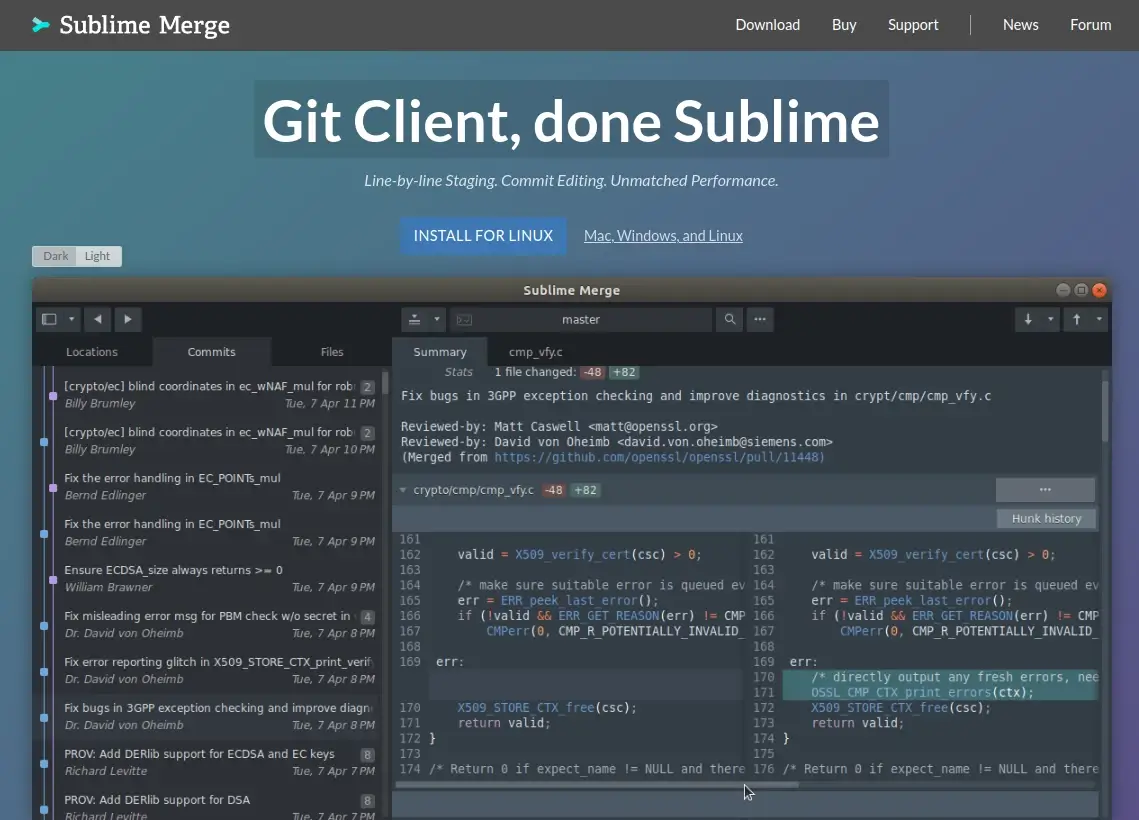This screenshot has height=820, width=1139.
Task: Switch to Dark theme
Action: 54,256
